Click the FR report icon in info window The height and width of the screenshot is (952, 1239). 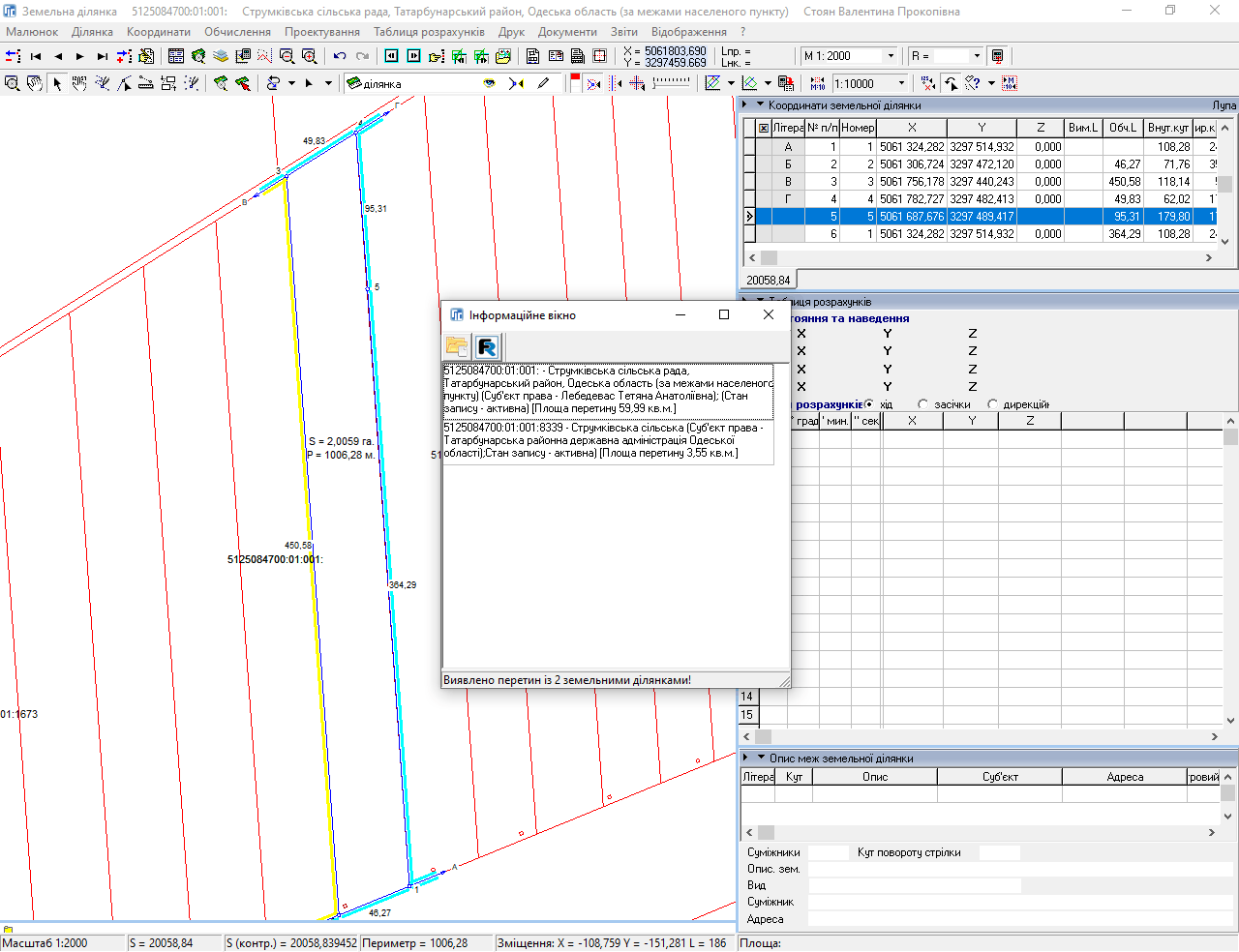487,346
